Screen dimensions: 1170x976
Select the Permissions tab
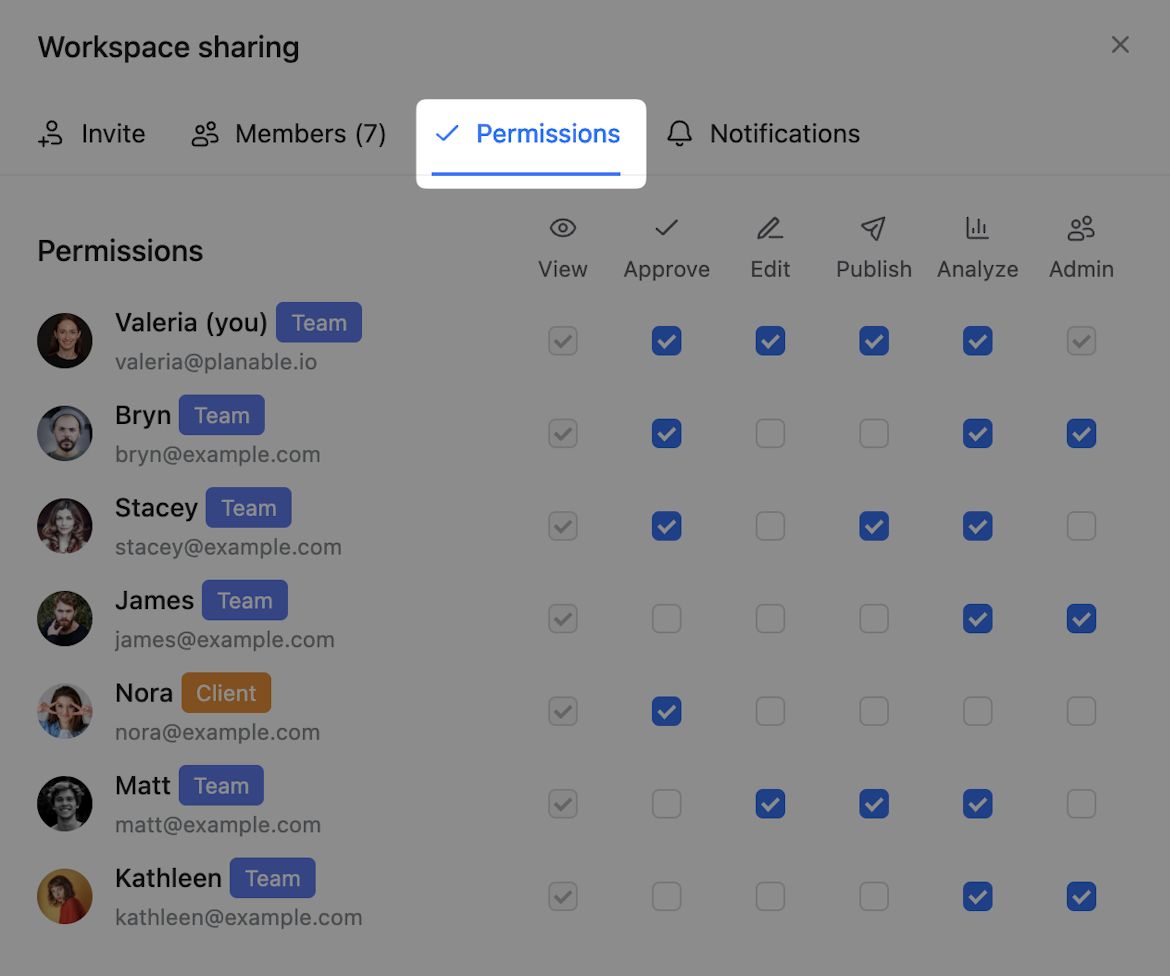547,134
